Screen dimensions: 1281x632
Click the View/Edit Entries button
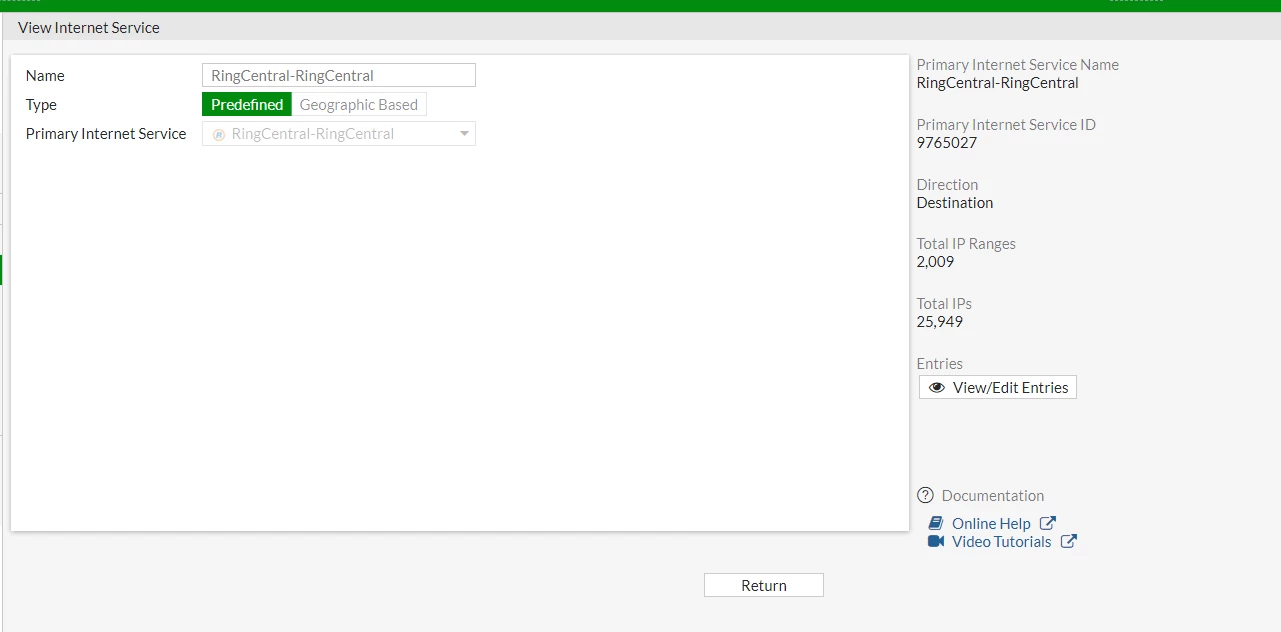pyautogui.click(x=998, y=388)
